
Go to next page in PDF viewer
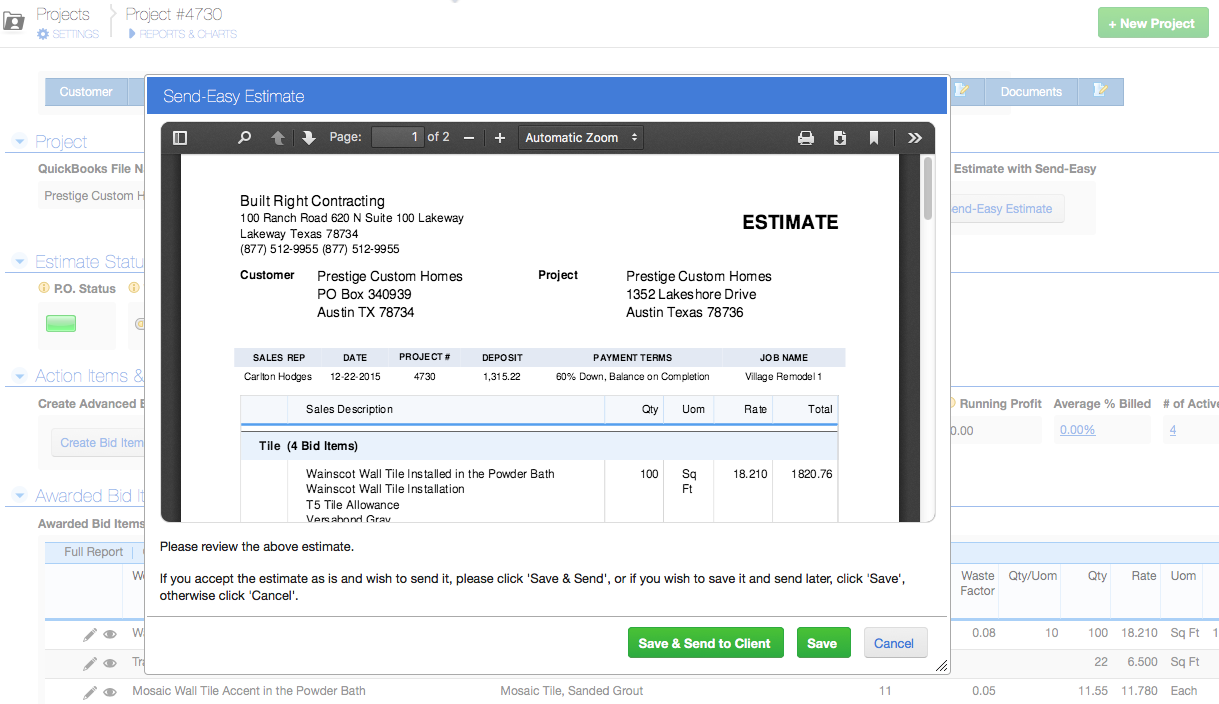[x=308, y=138]
